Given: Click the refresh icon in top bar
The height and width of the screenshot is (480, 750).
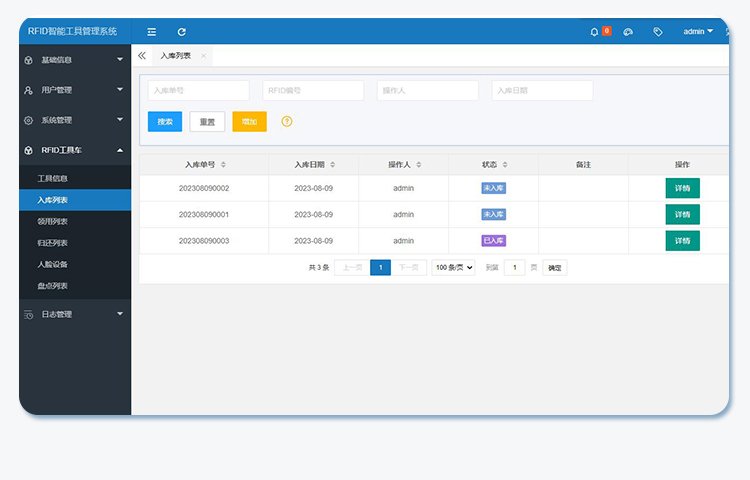Looking at the screenshot, I should [x=181, y=32].
